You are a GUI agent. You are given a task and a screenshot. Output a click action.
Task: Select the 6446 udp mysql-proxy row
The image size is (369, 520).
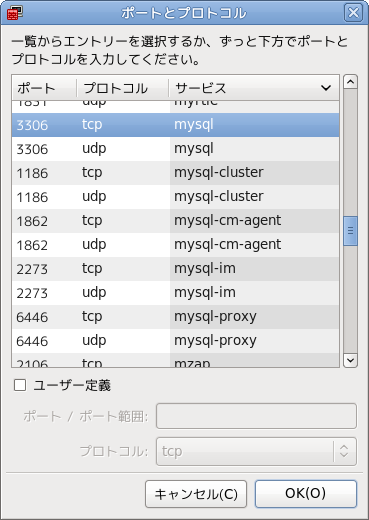pyautogui.click(x=175, y=341)
